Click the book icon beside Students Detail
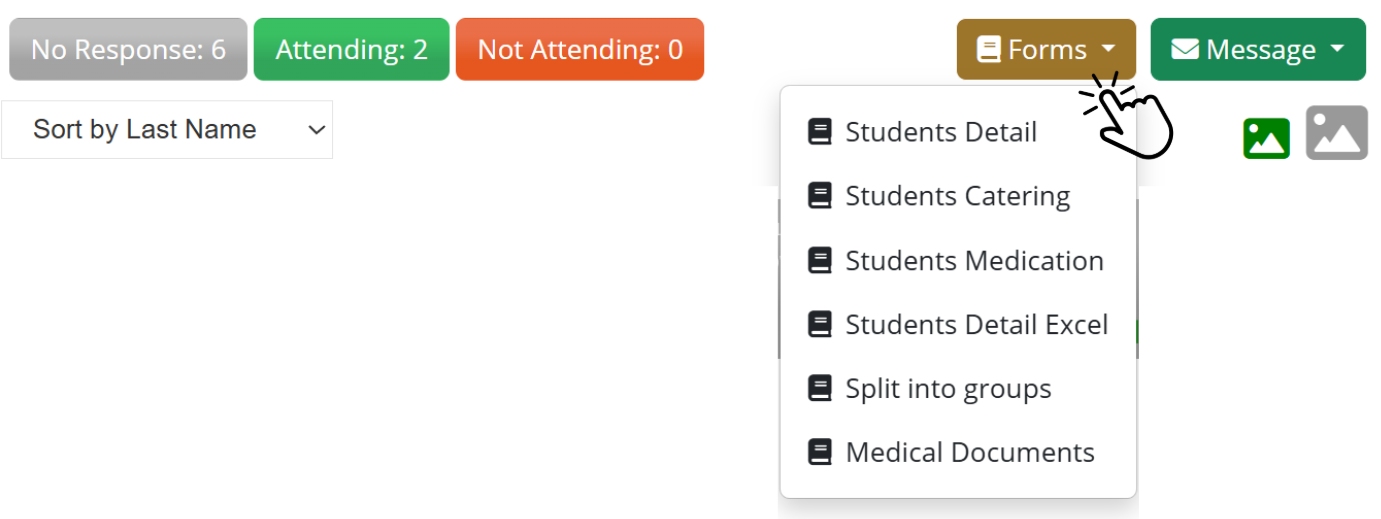This screenshot has width=1381, height=519. point(820,132)
